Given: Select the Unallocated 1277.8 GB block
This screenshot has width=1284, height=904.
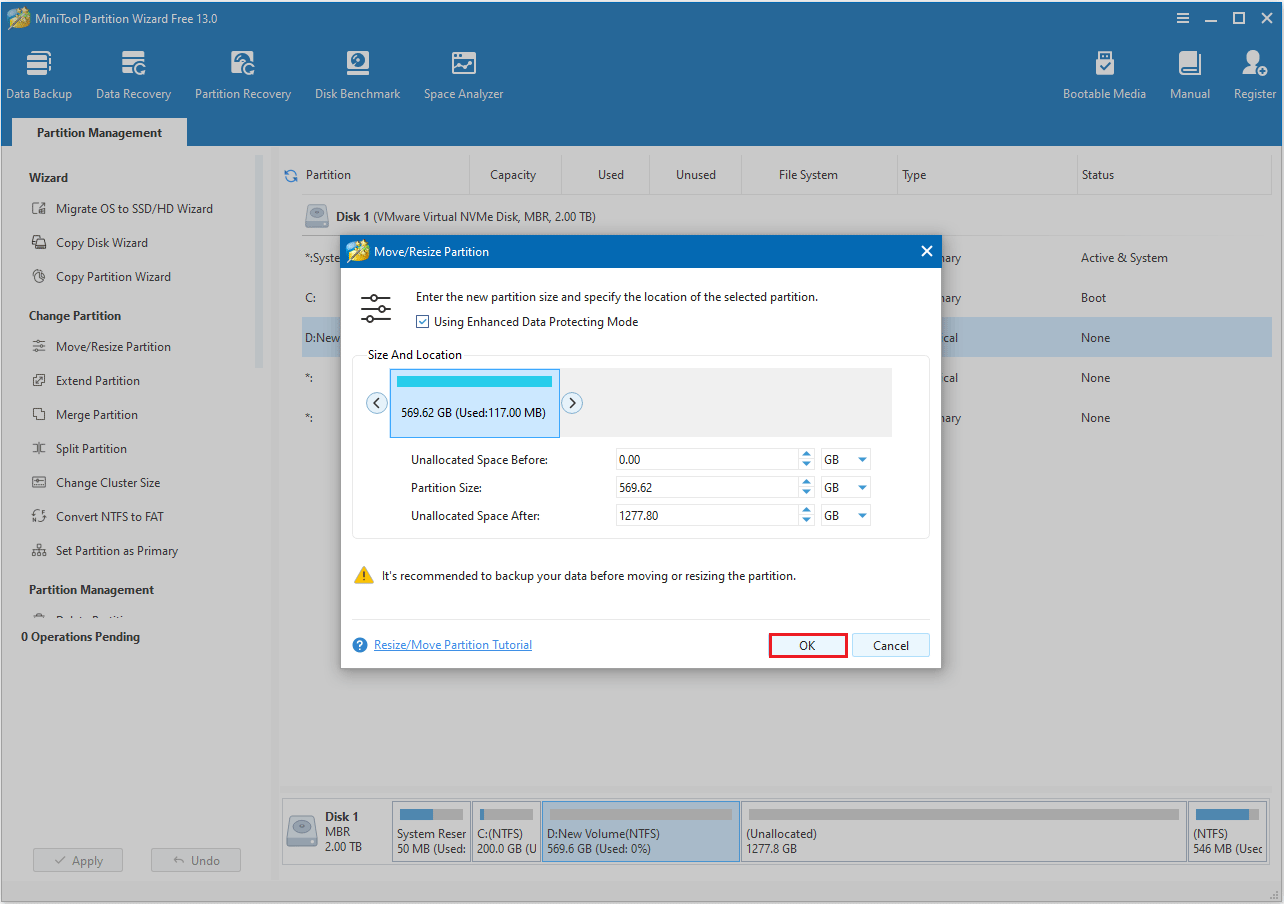Looking at the screenshot, I should (964, 831).
